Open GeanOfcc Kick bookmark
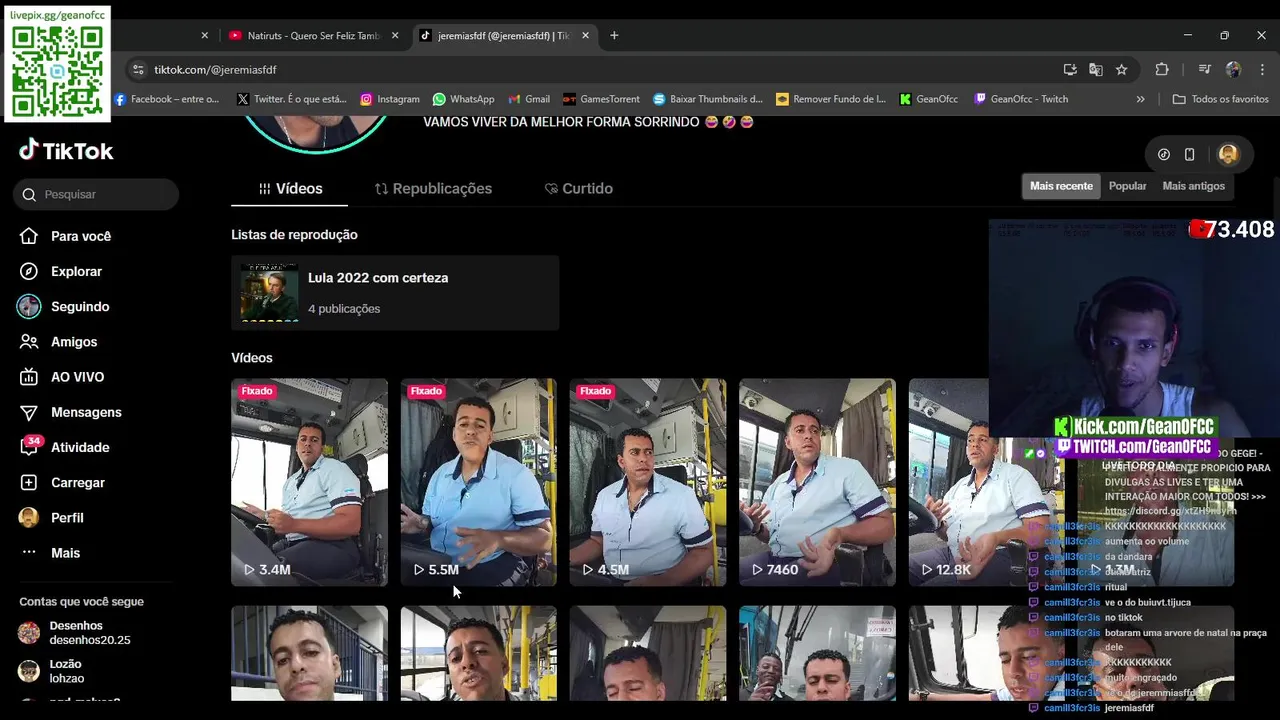This screenshot has height=720, width=1280. (x=928, y=99)
